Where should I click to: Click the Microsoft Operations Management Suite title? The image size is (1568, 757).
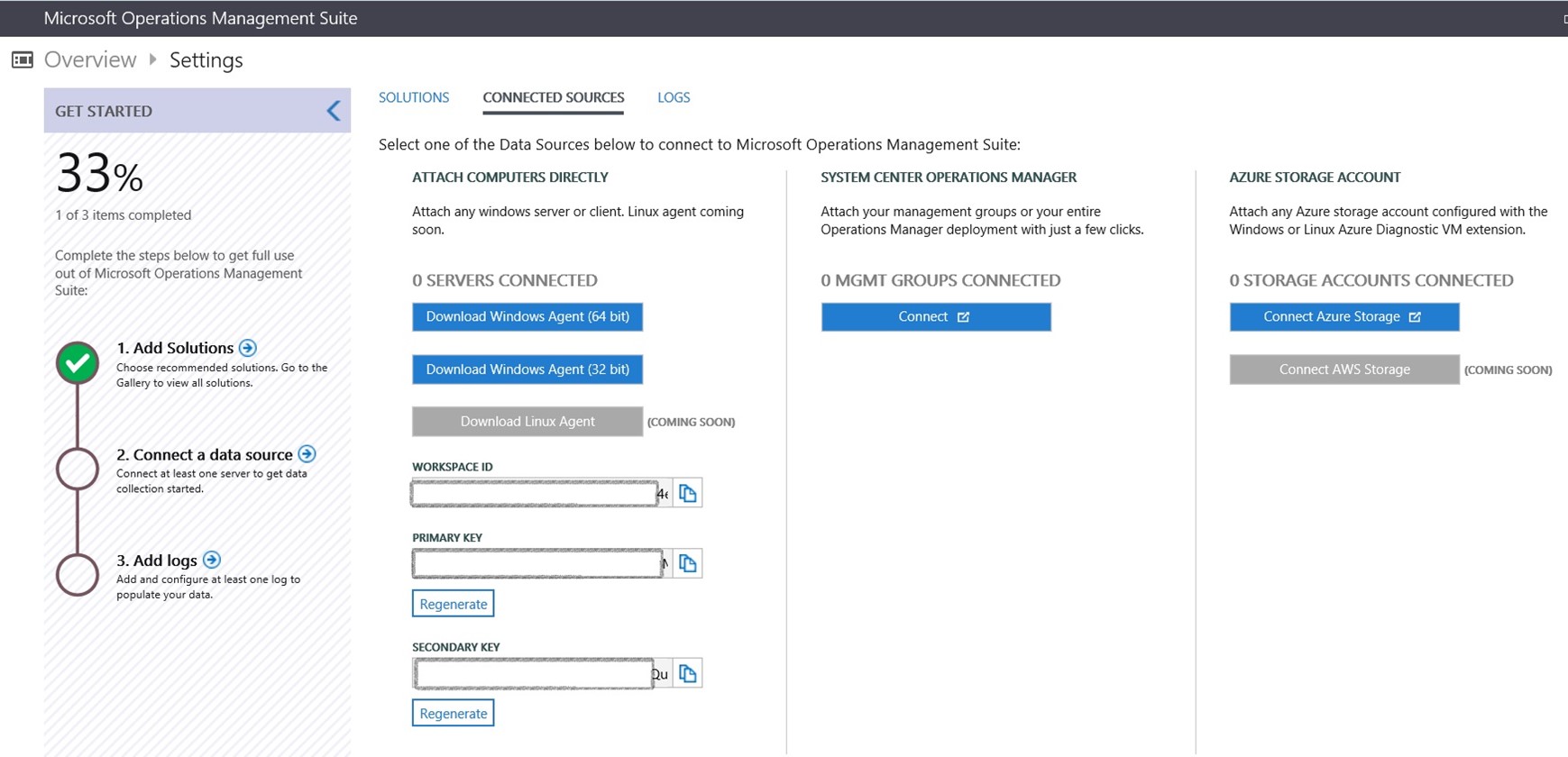pos(200,18)
